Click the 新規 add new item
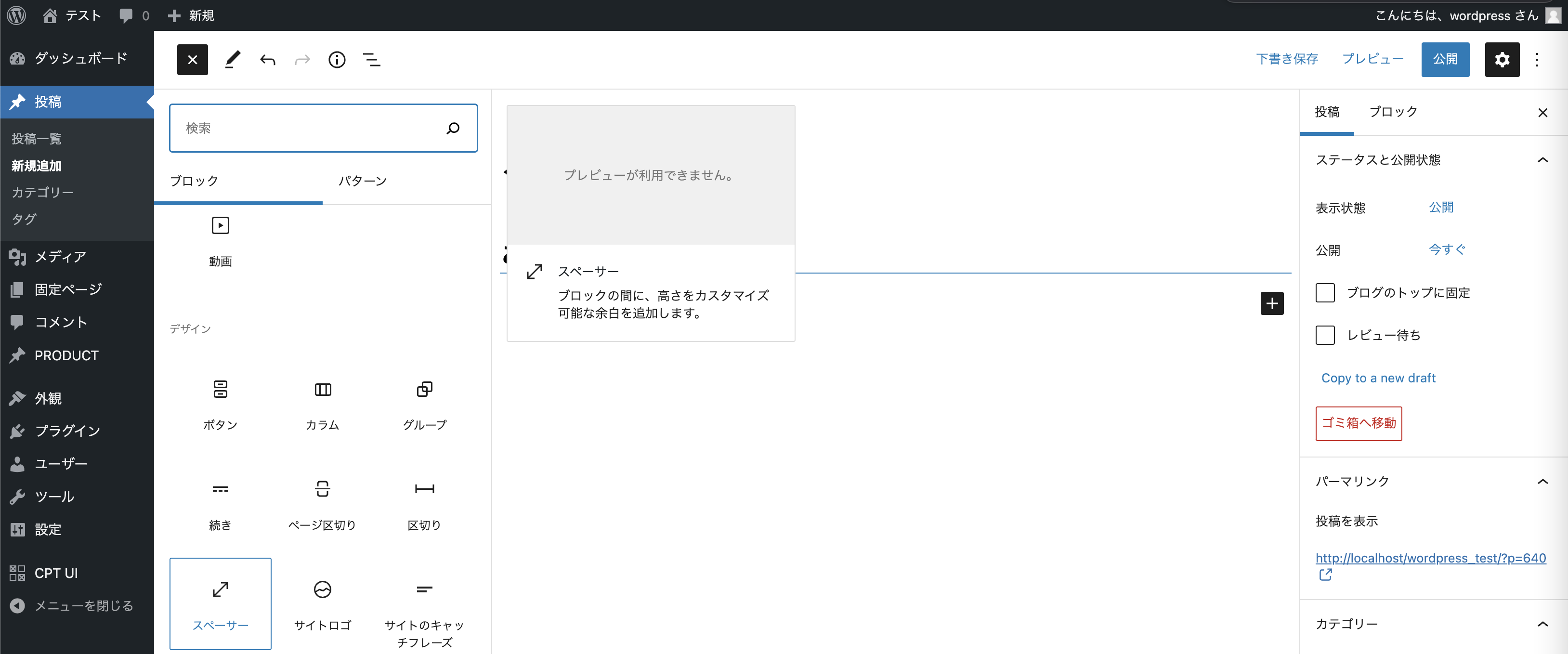Screen dimensions: 1568x654 click(191, 15)
